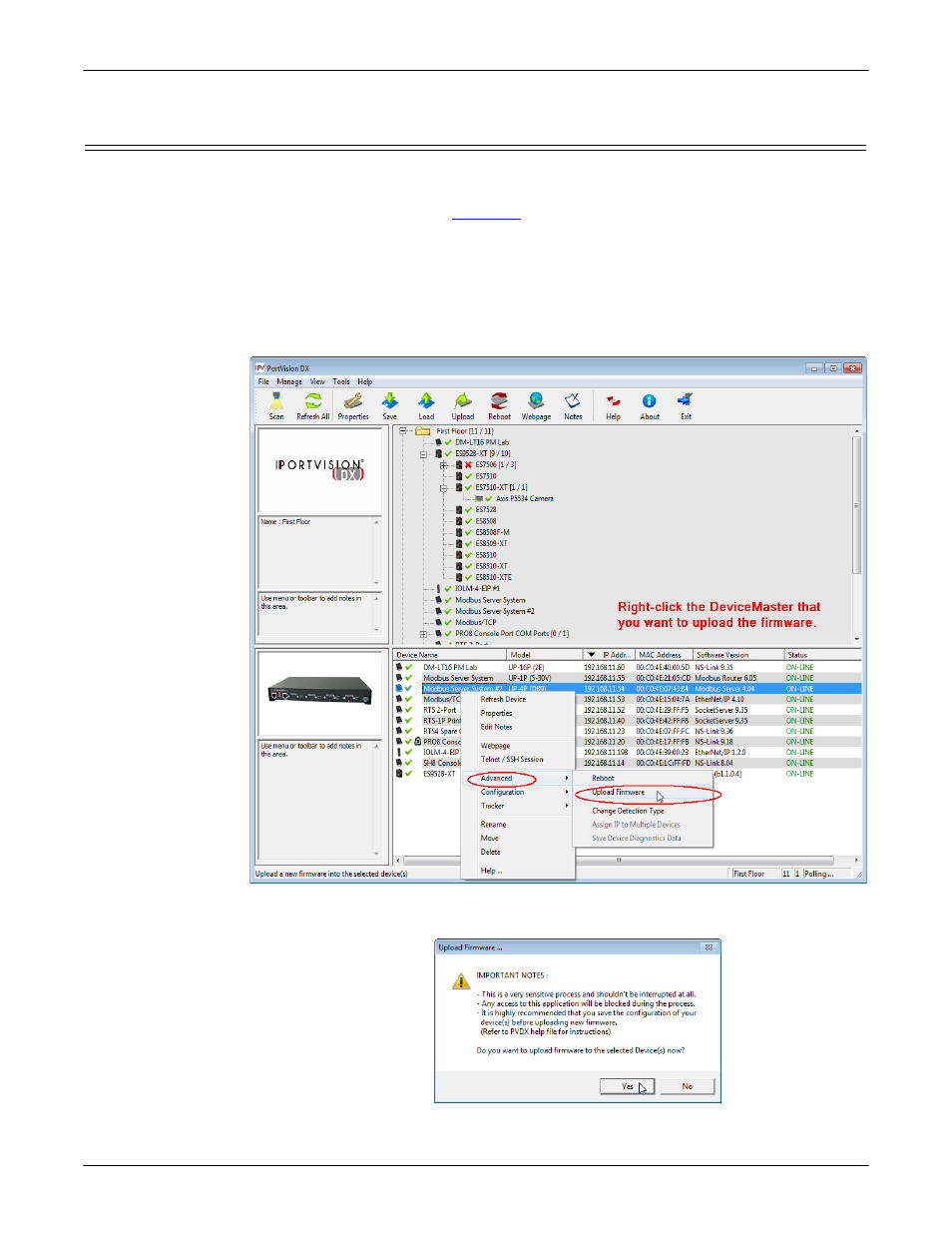Click the warning icon in Upload Firmware dialog
952x1233 pixels.
[461, 981]
